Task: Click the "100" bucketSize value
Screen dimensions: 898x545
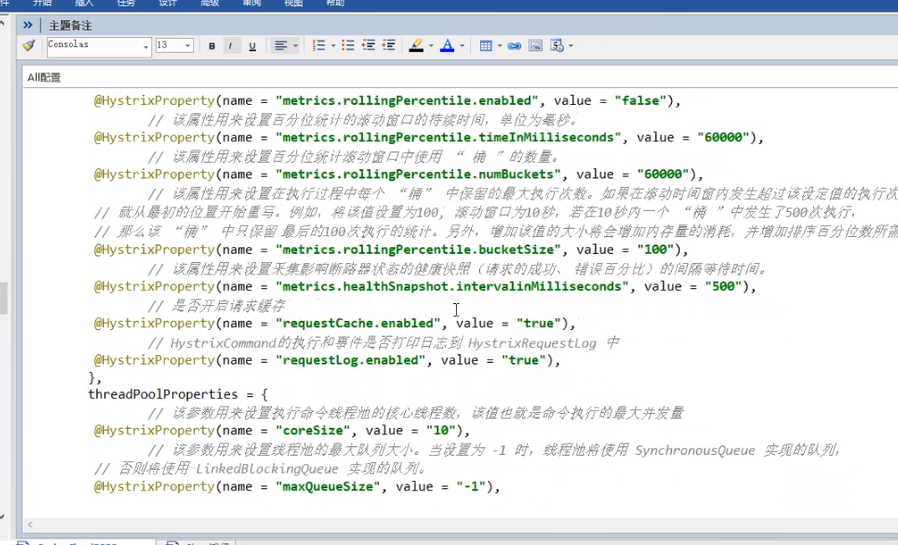Action: [656, 250]
